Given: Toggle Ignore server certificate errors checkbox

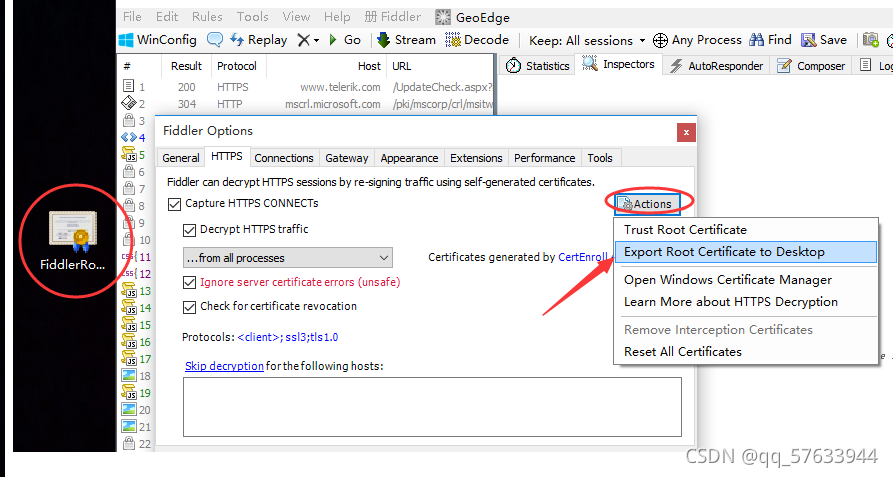Looking at the screenshot, I should pos(189,283).
